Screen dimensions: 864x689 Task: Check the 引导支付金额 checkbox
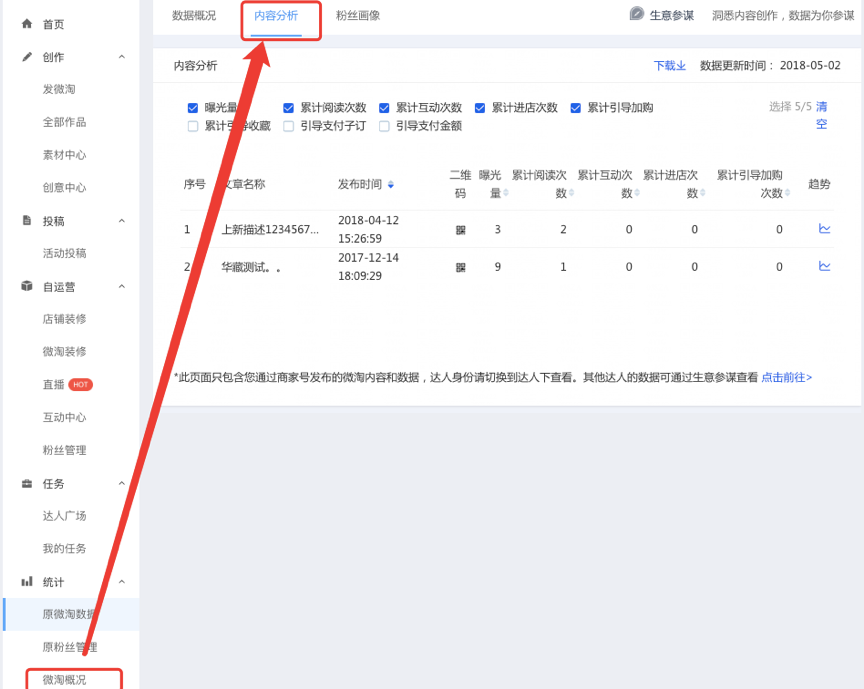(385, 127)
